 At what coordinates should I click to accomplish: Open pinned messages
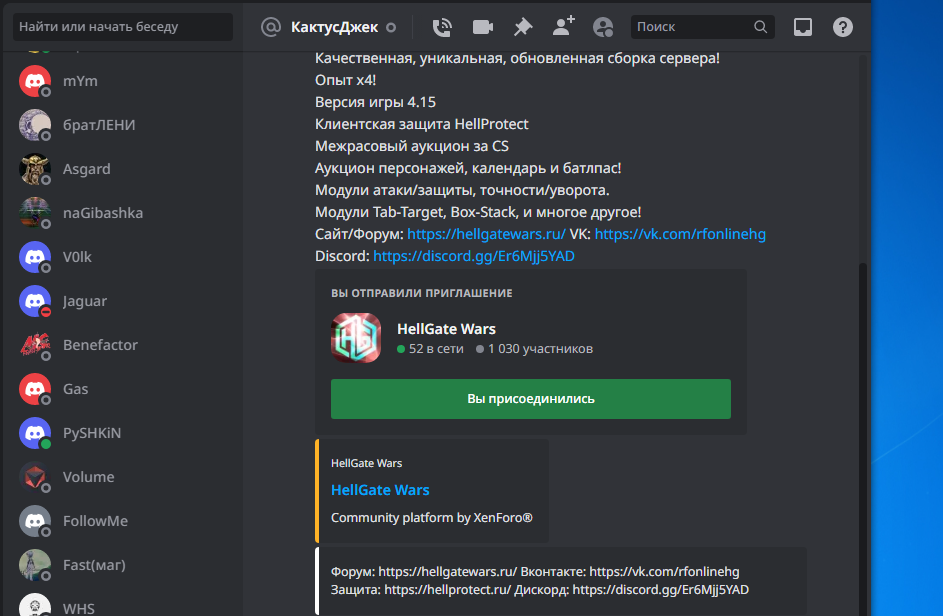[x=523, y=27]
